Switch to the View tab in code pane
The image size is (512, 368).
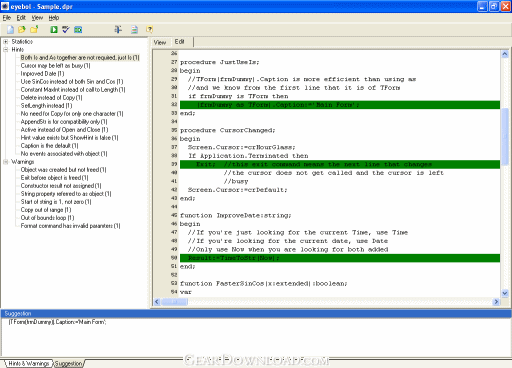(x=160, y=42)
